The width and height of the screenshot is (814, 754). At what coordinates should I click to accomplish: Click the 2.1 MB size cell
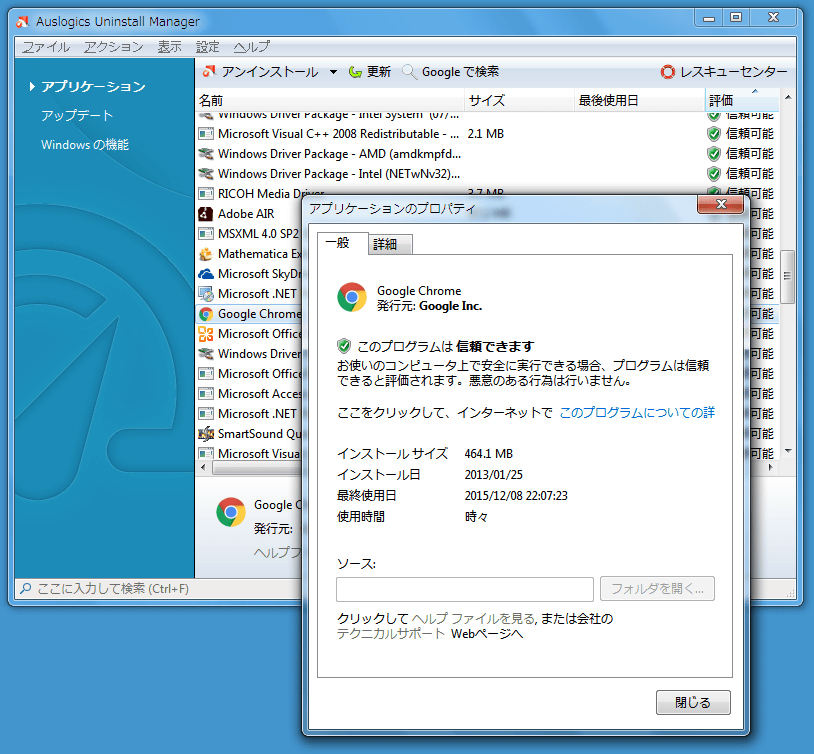click(486, 134)
